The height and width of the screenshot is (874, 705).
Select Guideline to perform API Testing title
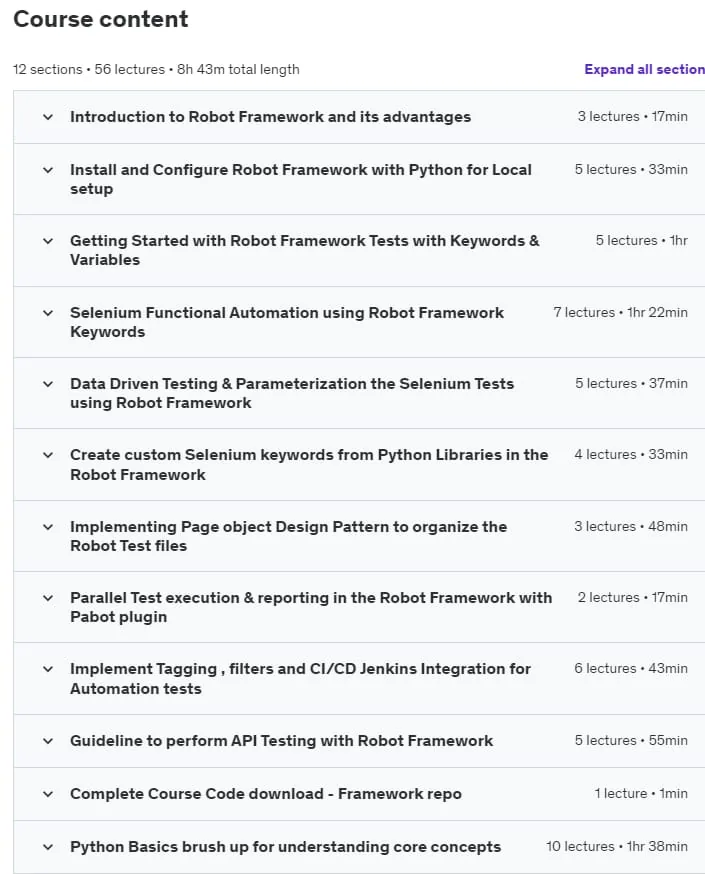(281, 741)
